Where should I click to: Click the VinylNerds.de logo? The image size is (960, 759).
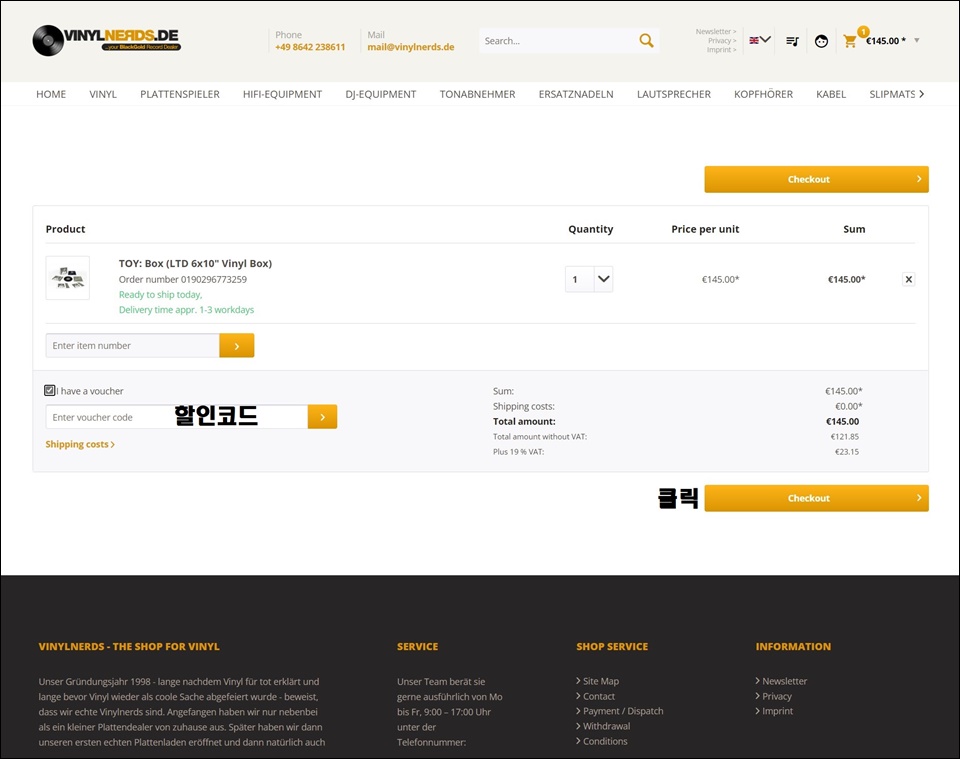(107, 40)
